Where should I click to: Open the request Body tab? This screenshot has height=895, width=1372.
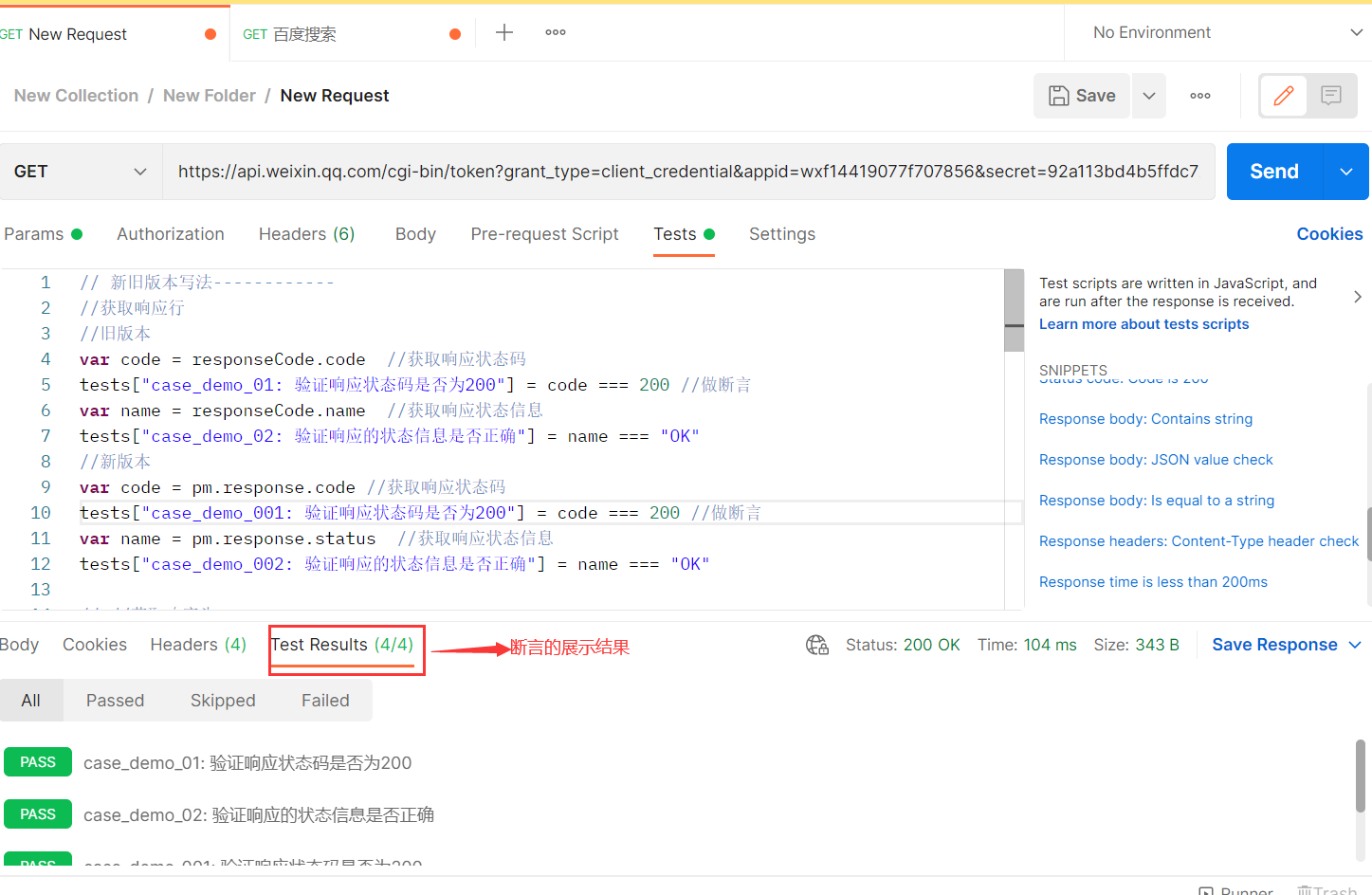[x=415, y=234]
